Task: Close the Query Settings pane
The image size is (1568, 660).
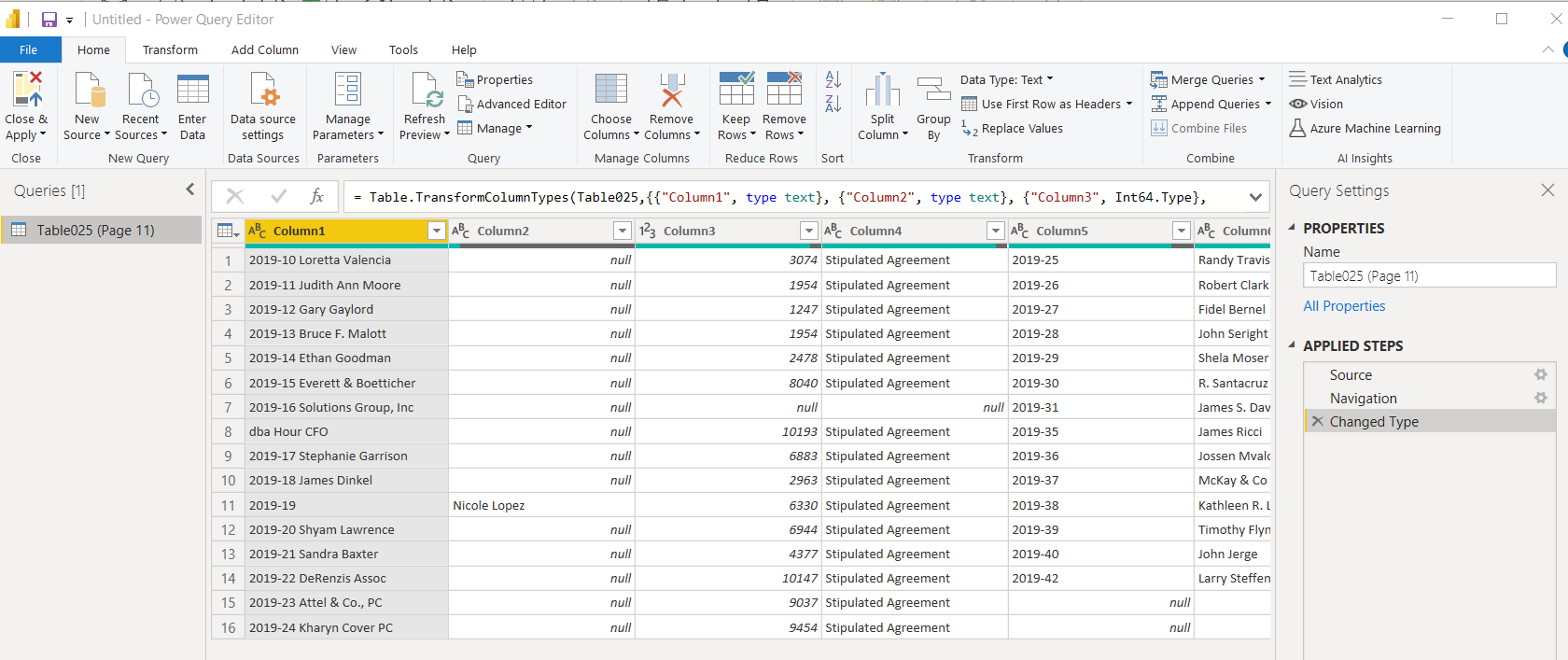Action: 1547,190
